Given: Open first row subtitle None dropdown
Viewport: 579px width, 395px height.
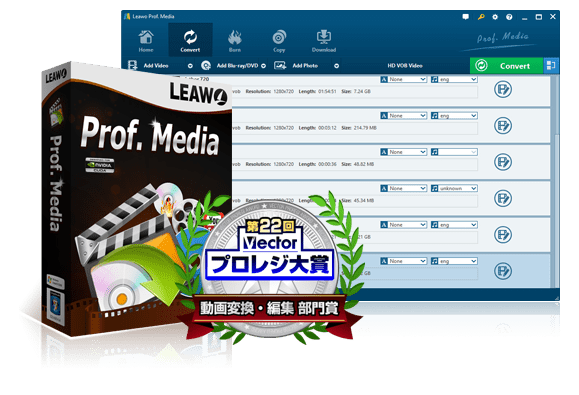Looking at the screenshot, I should 404,79.
